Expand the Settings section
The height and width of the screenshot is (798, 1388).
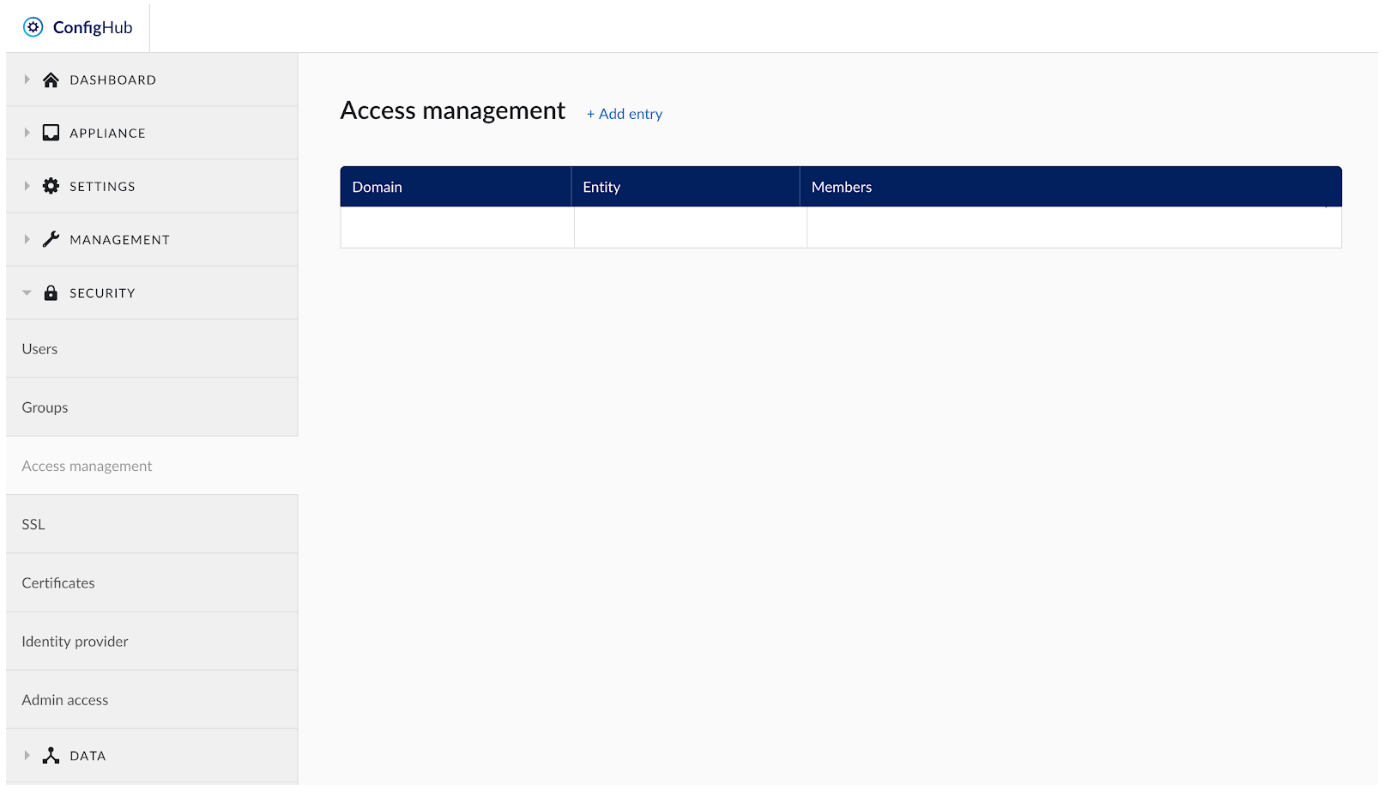click(x=26, y=185)
